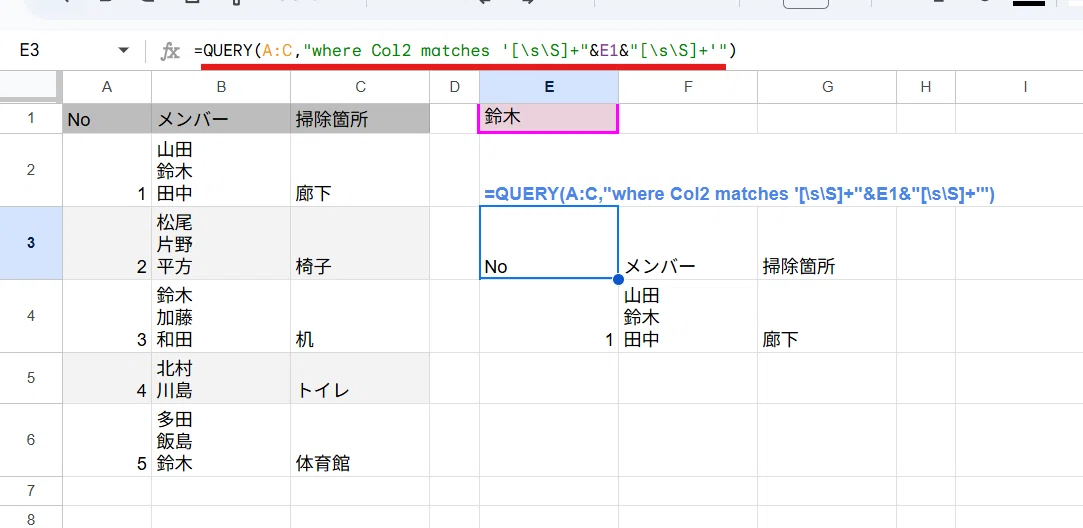1083x528 pixels.
Task: Click cell C1 containing 掃除箇所
Action: [360, 118]
